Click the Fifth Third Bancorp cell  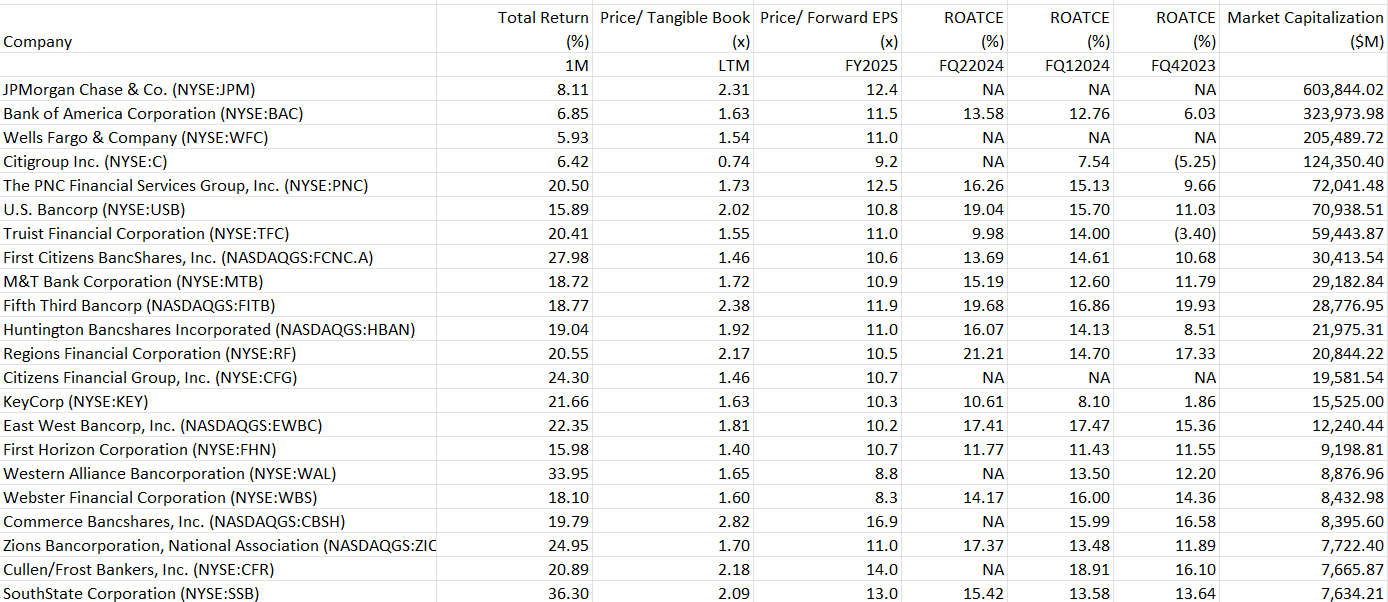[x=218, y=305]
